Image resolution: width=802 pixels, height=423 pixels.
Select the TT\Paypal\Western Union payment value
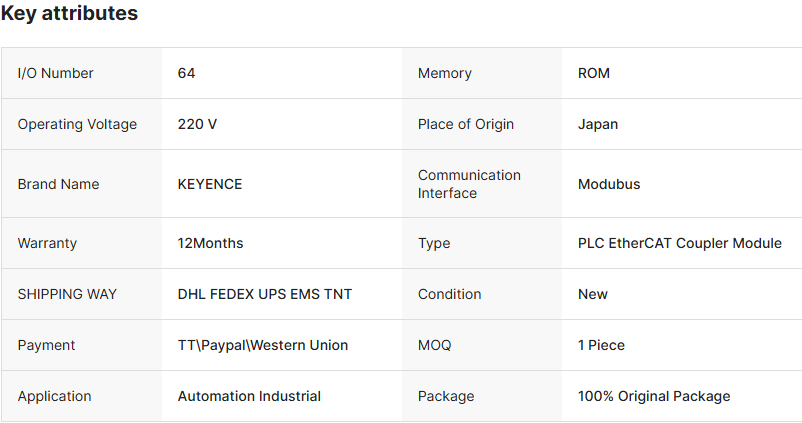click(x=263, y=345)
